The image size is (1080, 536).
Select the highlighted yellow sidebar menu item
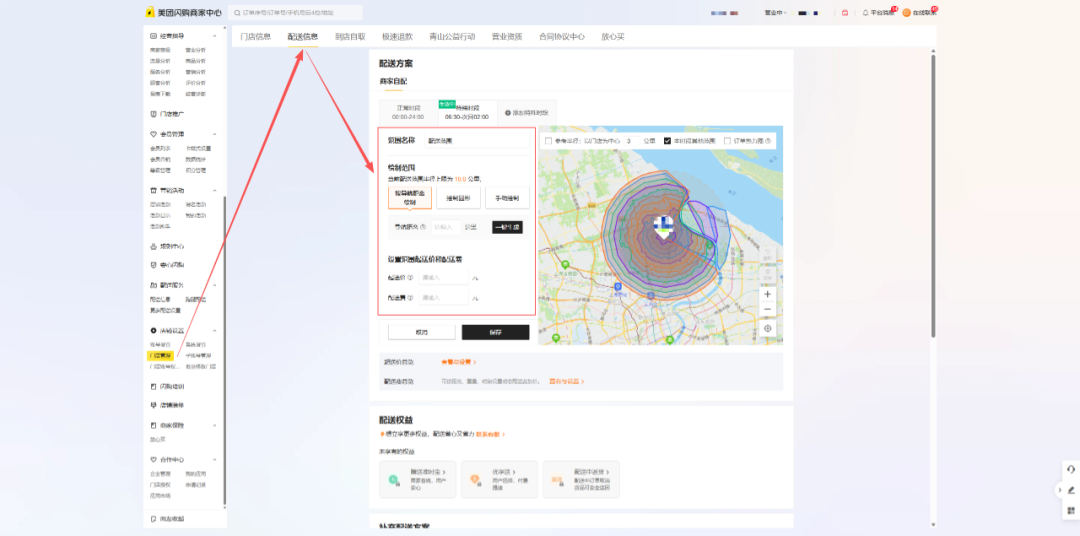[x=160, y=355]
